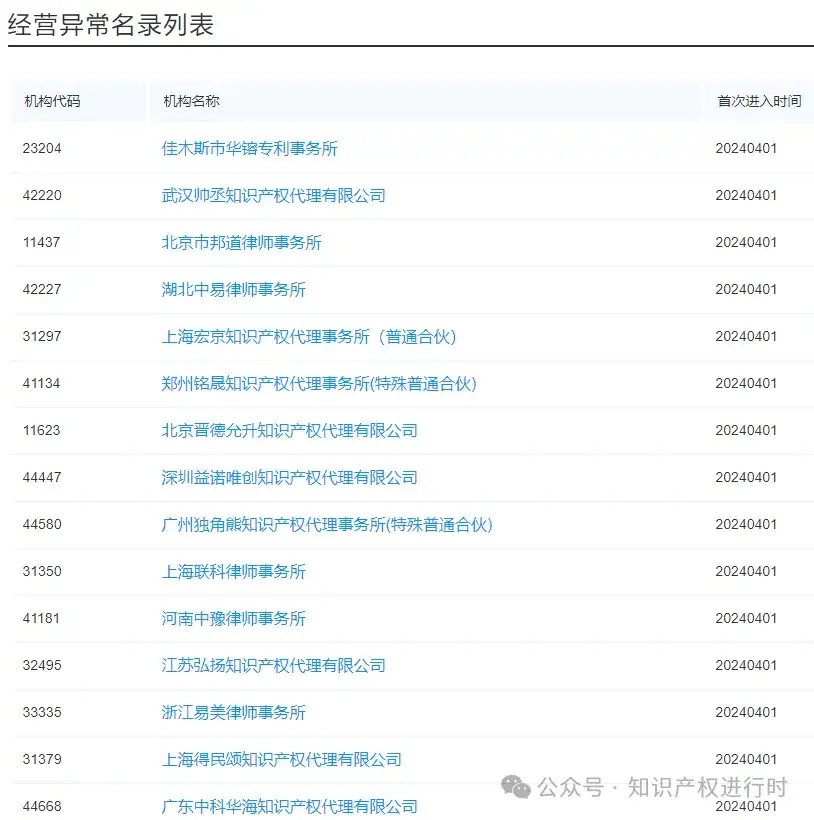Open the 上海联科律师事务所 link
814x820 pixels.
pos(234,572)
